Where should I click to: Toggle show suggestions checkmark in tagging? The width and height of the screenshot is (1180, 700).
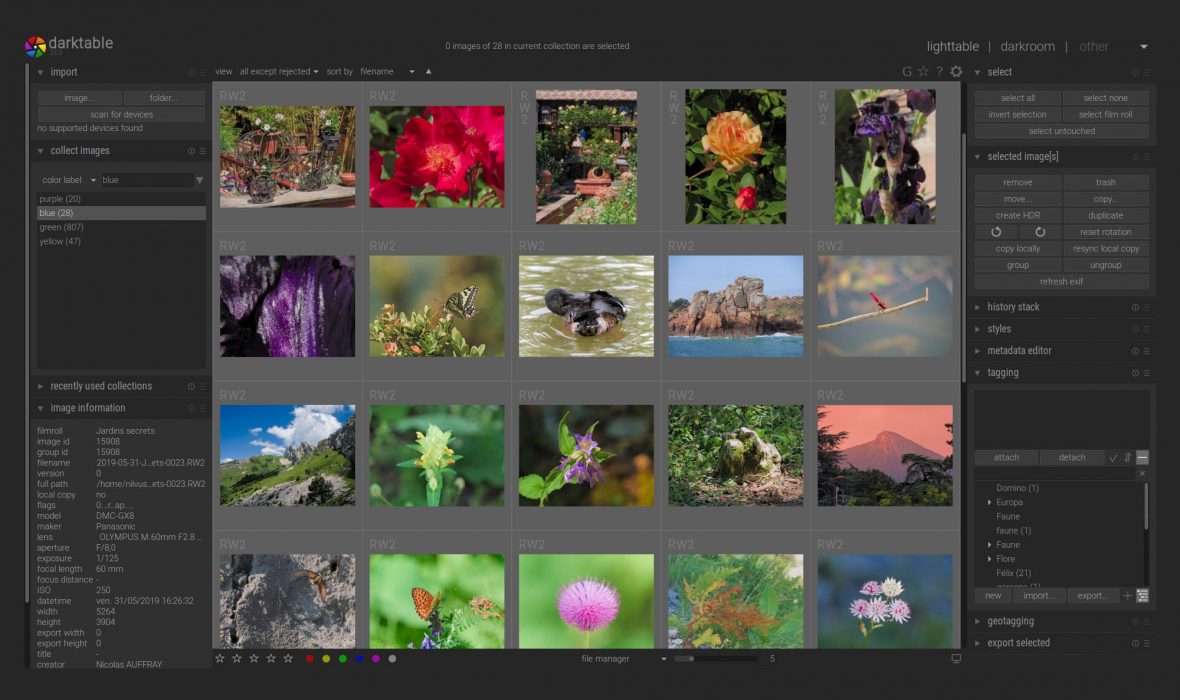coord(1113,458)
